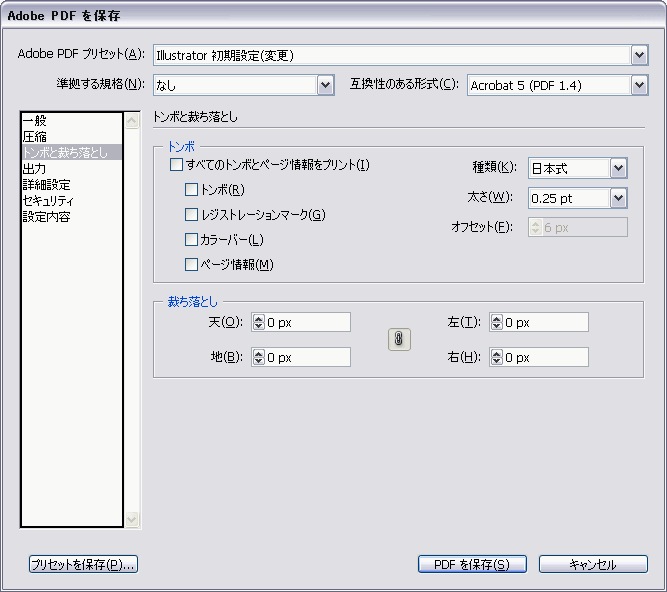Click the 地(B) bleed stepper arrows
The height and width of the screenshot is (592, 667).
tap(259, 357)
